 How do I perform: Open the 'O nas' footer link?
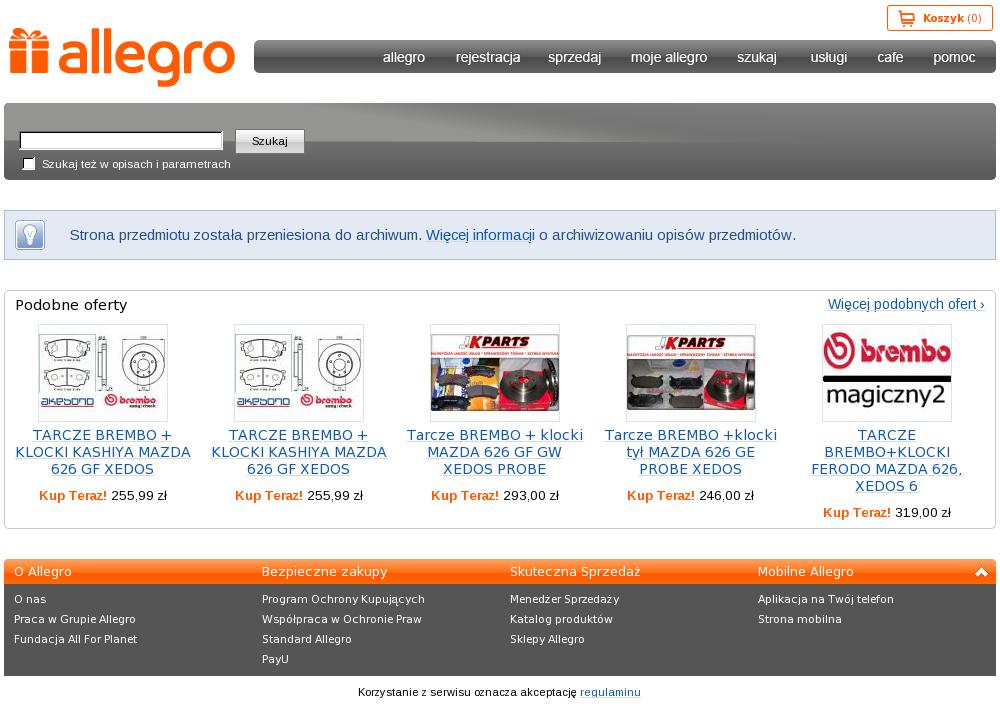click(30, 599)
